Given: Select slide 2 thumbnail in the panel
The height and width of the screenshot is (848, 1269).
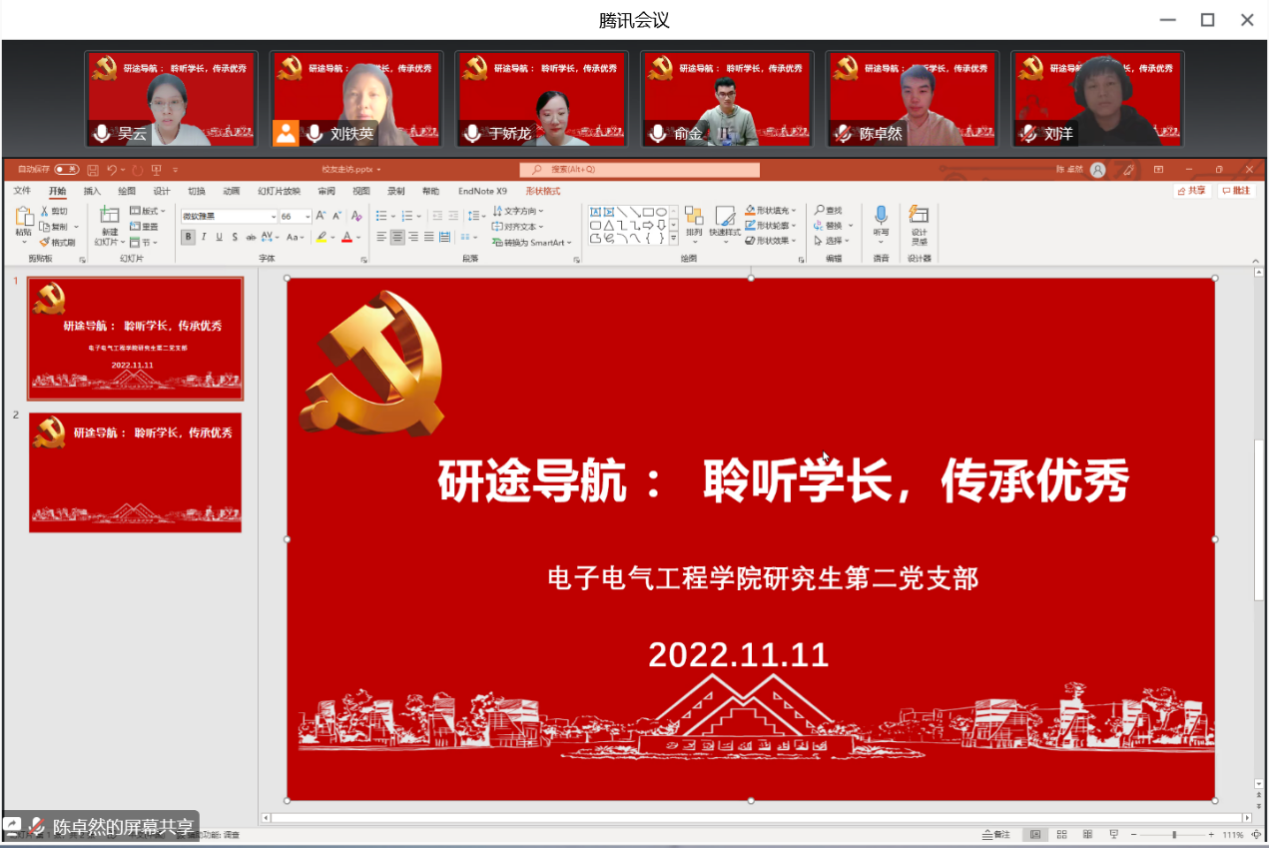Looking at the screenshot, I should 135,472.
